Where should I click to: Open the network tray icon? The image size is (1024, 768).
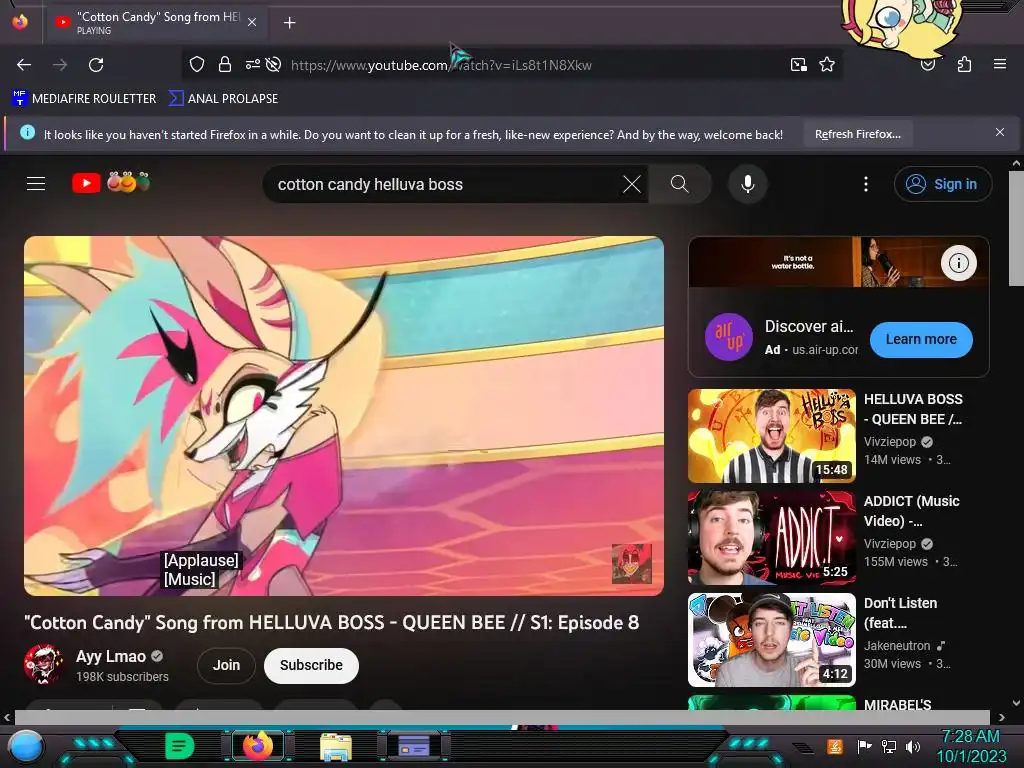(x=888, y=746)
